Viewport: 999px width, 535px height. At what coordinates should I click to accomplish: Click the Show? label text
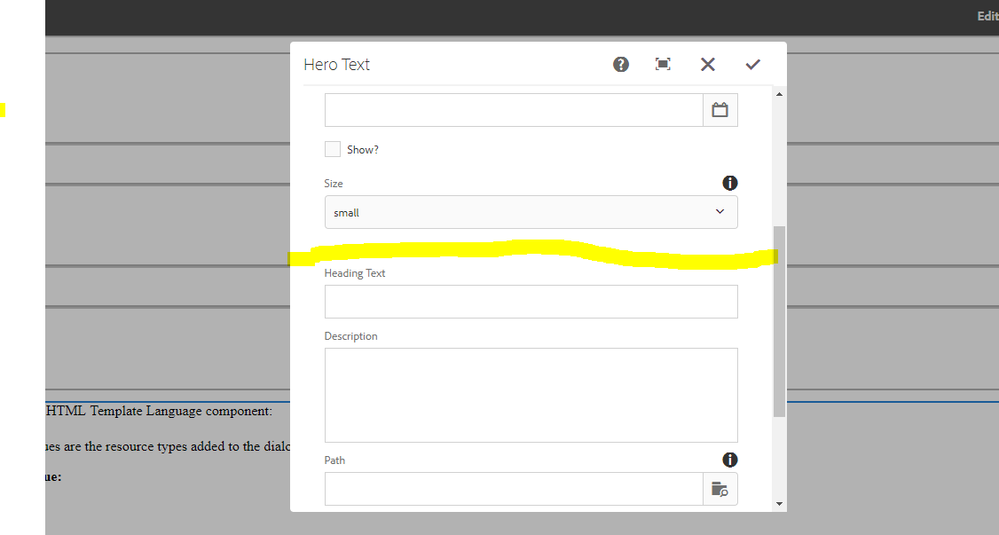[x=363, y=150]
